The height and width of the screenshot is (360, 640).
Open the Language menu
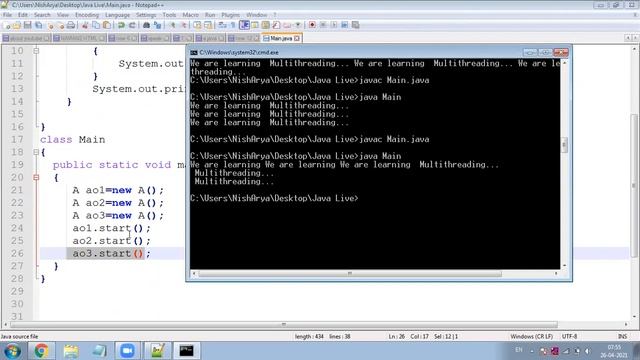point(117,15)
